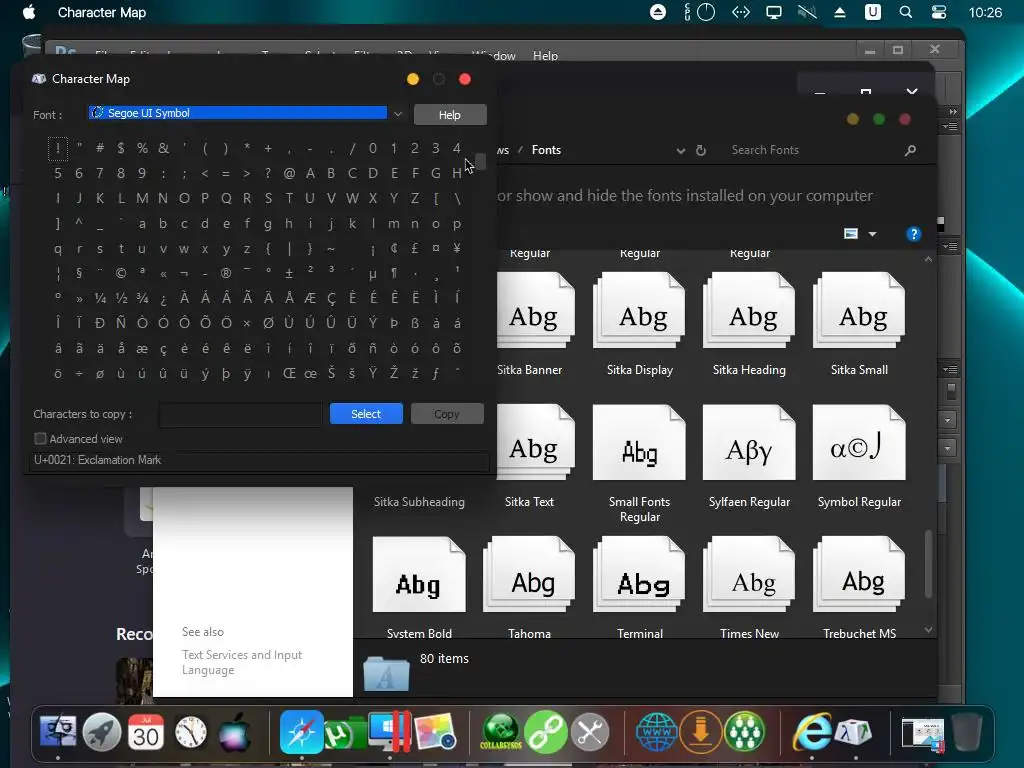The image size is (1024, 768).
Task: Click the circular eject icon in menu bar
Action: point(658,12)
